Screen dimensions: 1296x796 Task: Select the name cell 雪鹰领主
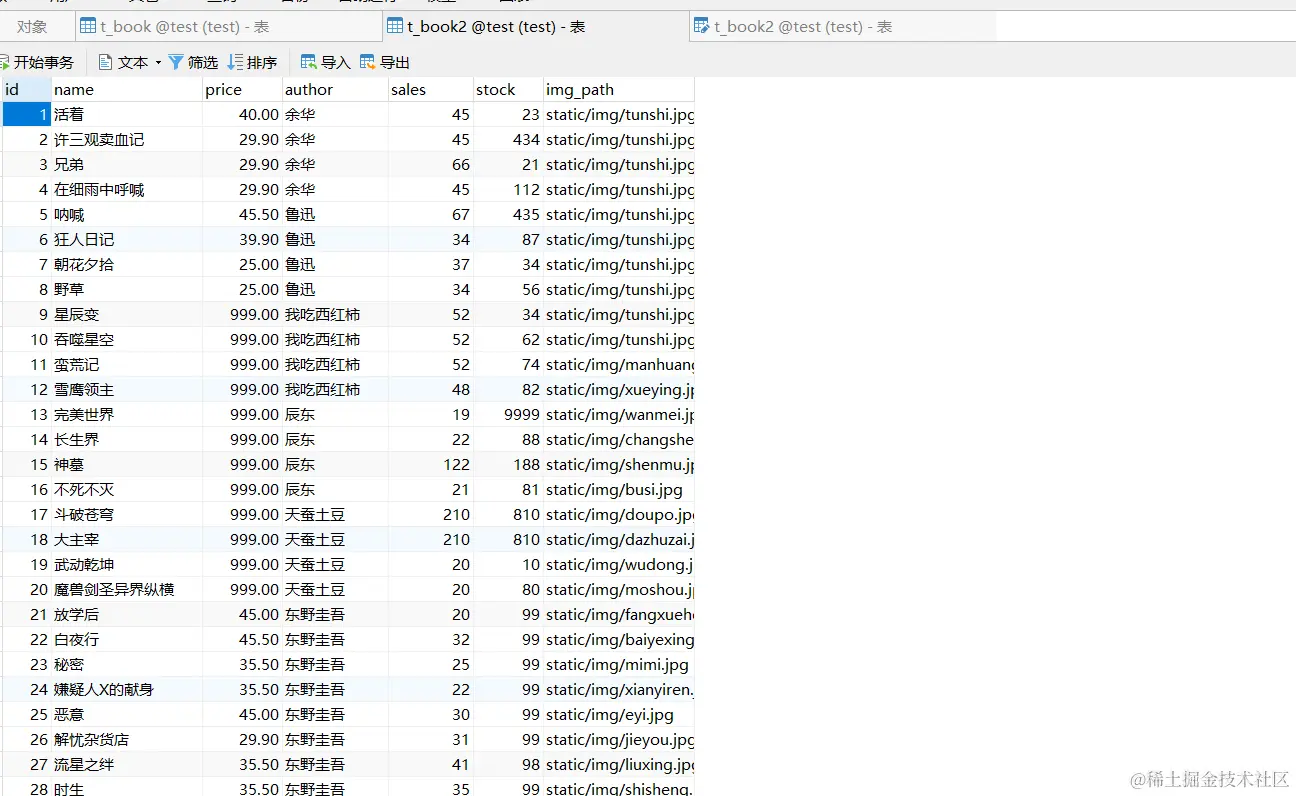click(126, 389)
